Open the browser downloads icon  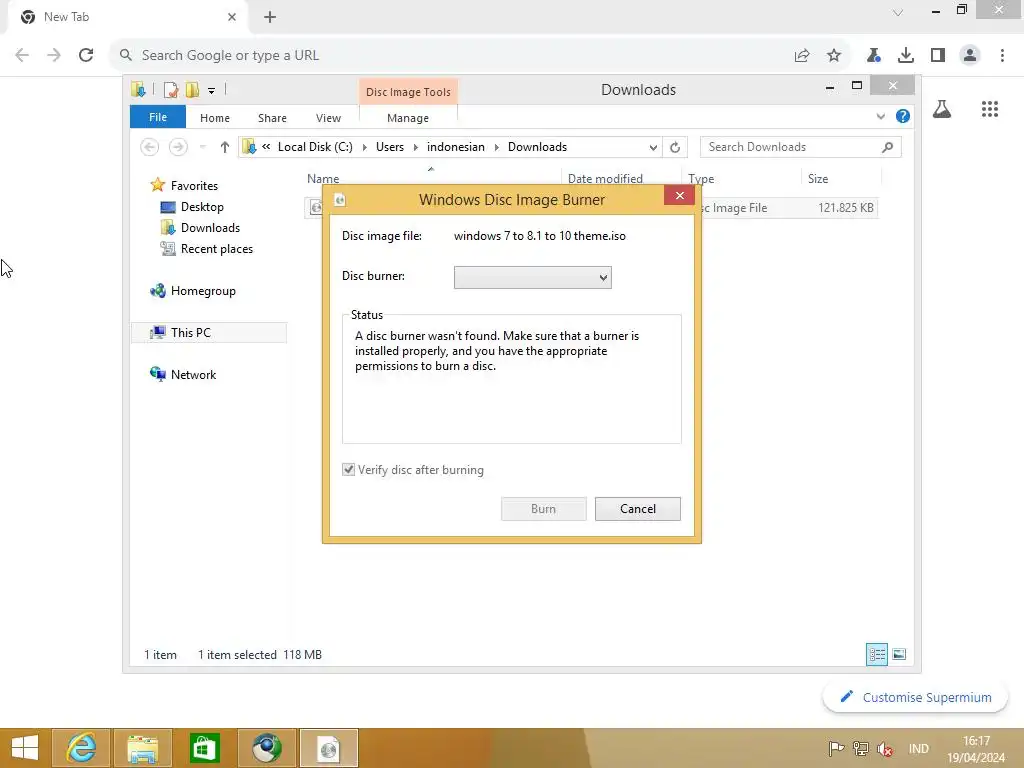click(x=906, y=56)
